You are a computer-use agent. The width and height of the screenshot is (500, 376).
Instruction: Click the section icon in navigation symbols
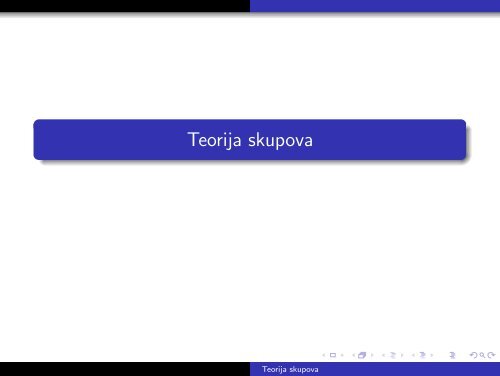pyautogui.click(x=422, y=355)
